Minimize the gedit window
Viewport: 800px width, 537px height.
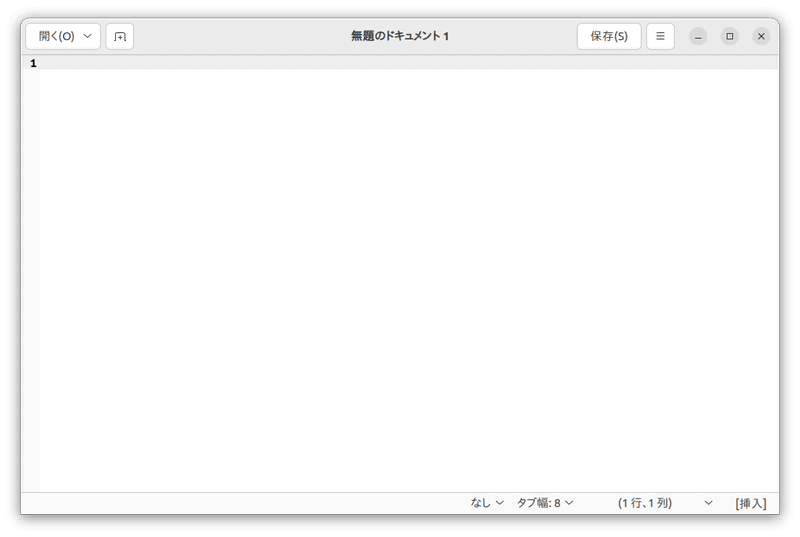tap(698, 36)
